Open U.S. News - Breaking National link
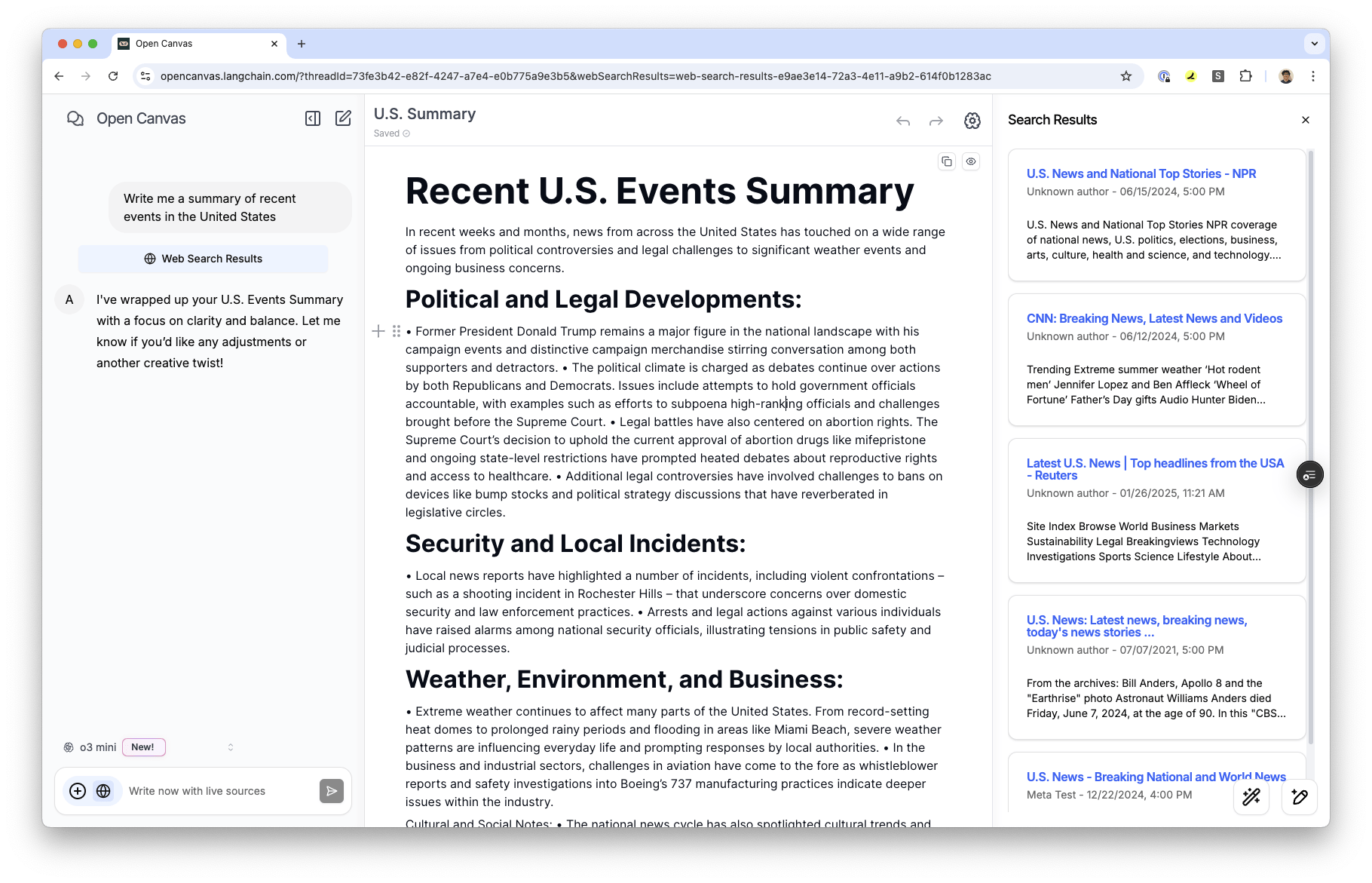 1156,777
